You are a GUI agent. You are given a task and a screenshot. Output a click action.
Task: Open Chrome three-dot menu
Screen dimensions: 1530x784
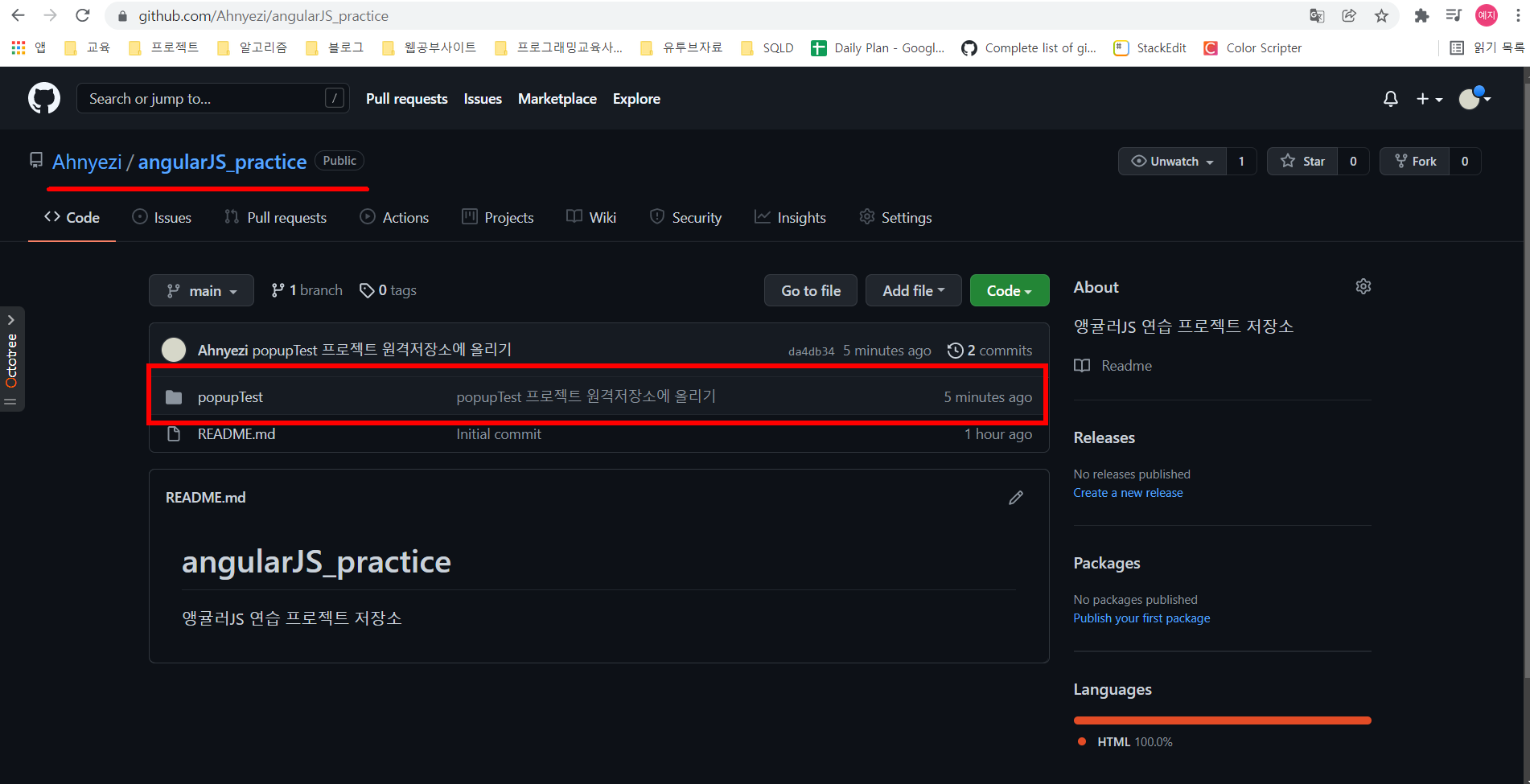pos(1518,15)
